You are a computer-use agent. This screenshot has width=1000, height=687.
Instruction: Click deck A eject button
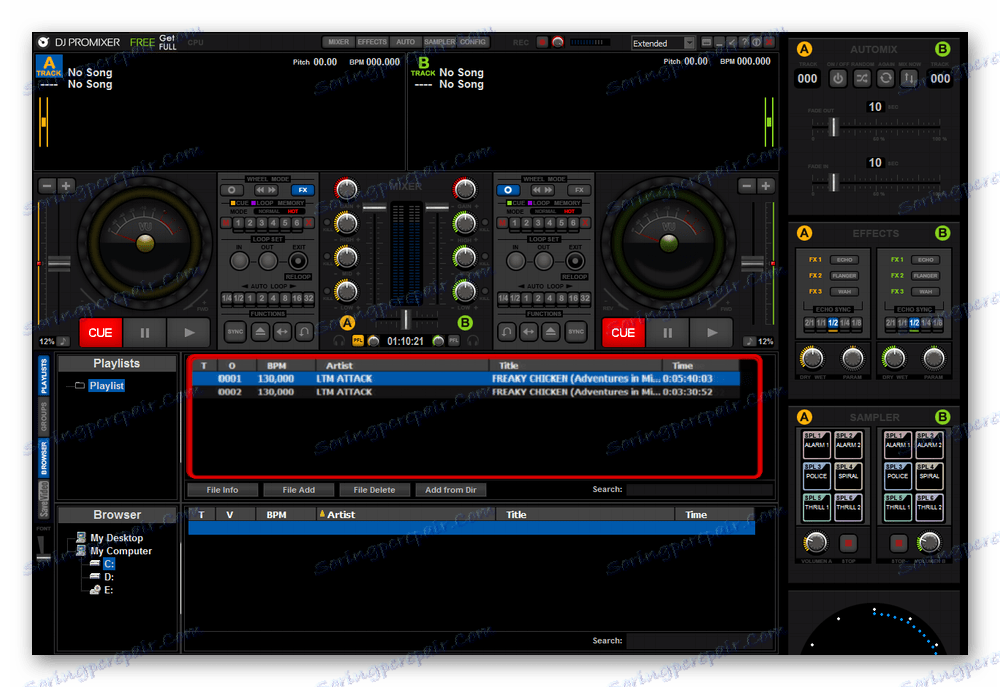click(x=260, y=332)
